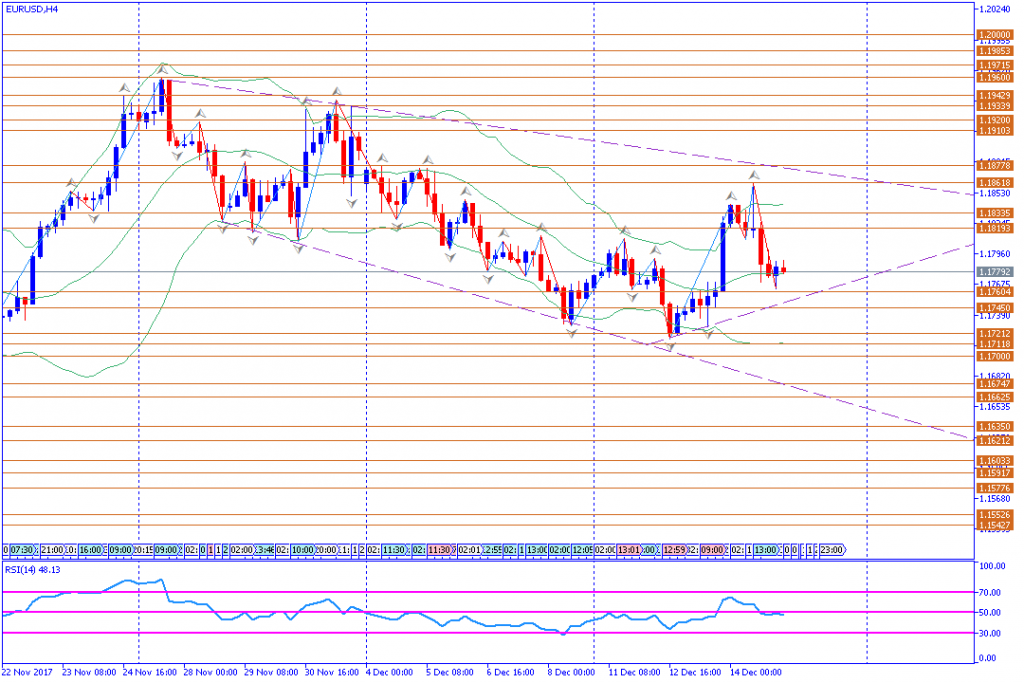1024x683 pixels.
Task: Click the 1.20000 horizontal level price tag
Action: [996, 35]
